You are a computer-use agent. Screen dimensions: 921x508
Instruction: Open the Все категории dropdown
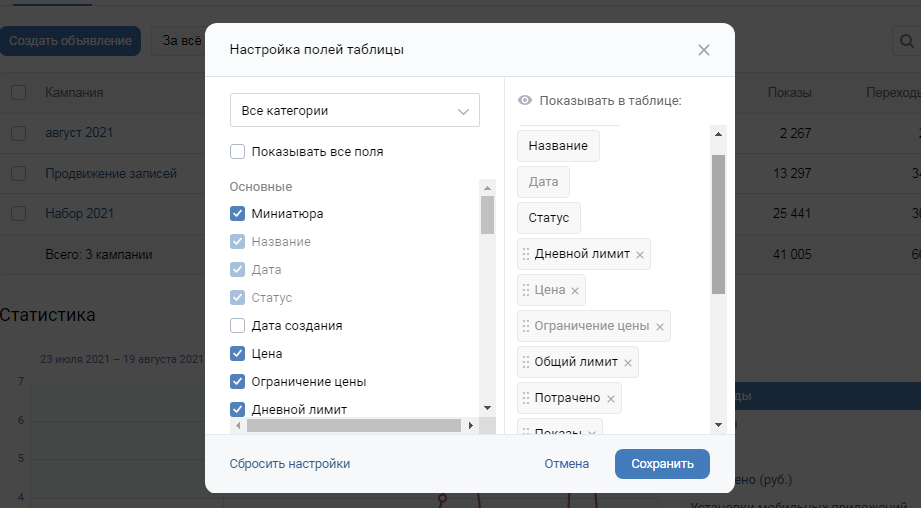click(x=355, y=110)
